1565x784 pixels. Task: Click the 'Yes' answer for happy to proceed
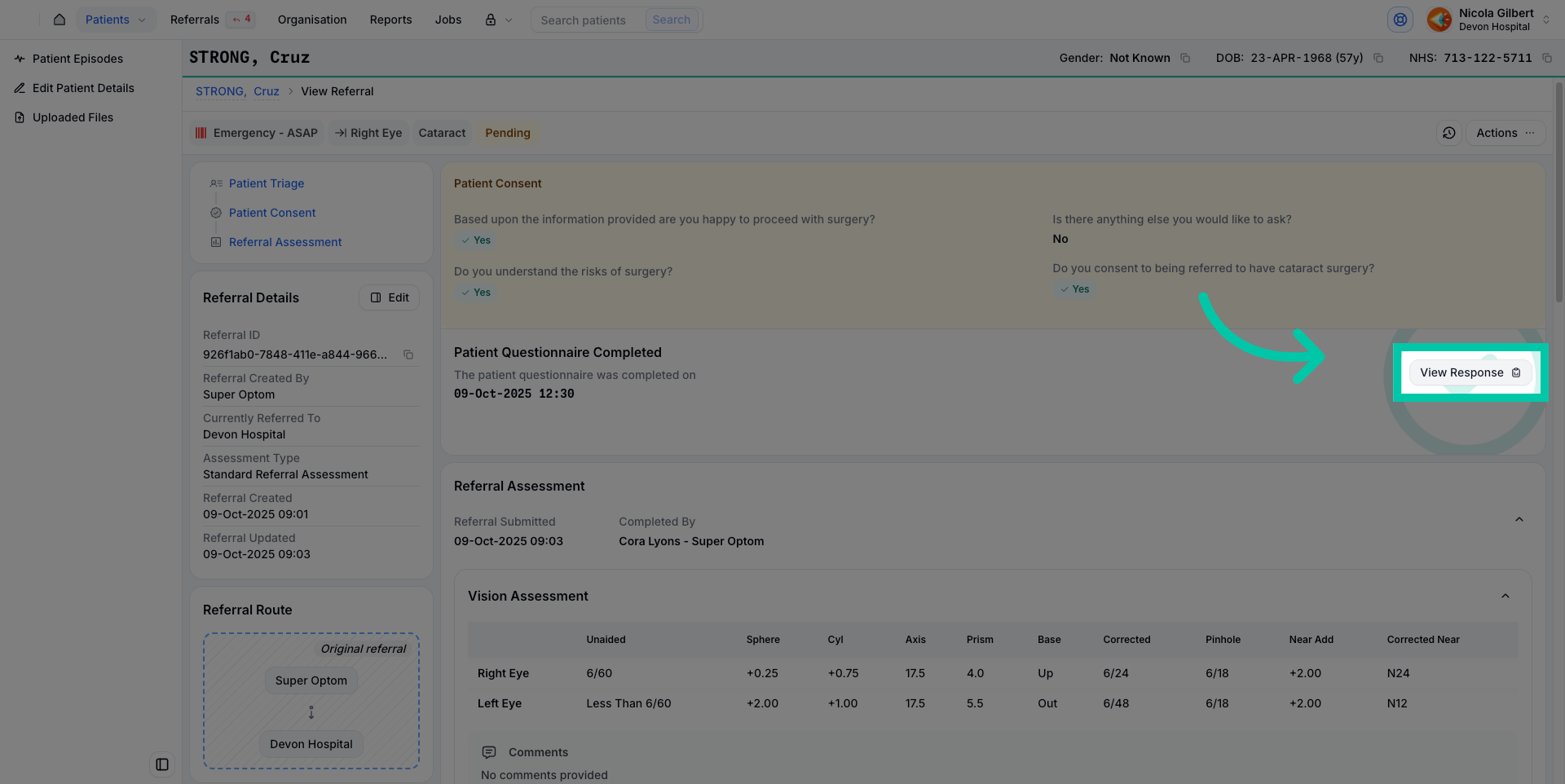(x=476, y=240)
